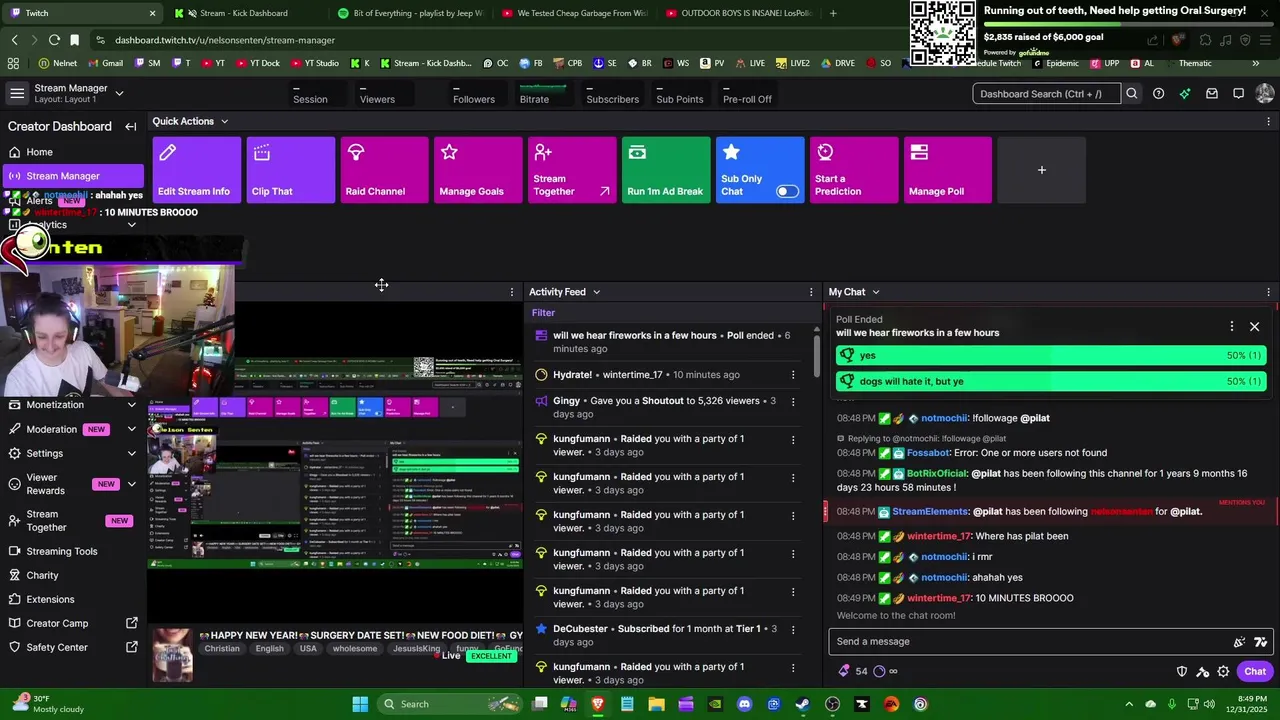The width and height of the screenshot is (1280, 720).
Task: Toggle Sub Only Chat switch
Action: tap(788, 191)
